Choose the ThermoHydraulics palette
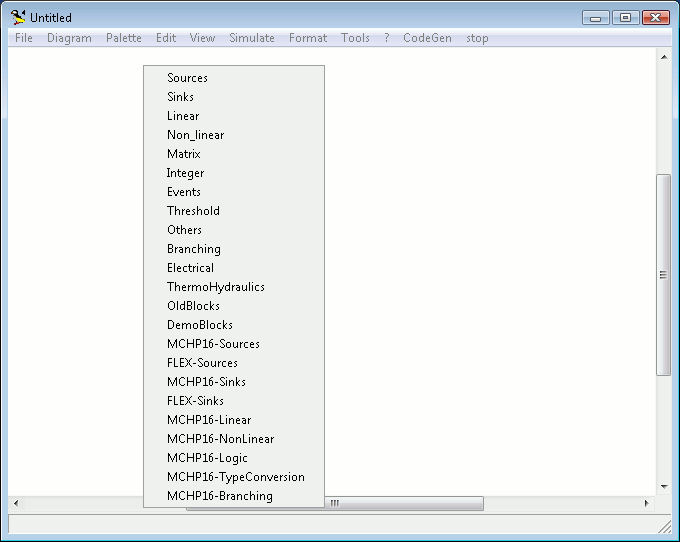Screen dimensions: 680x542 [234, 287]
